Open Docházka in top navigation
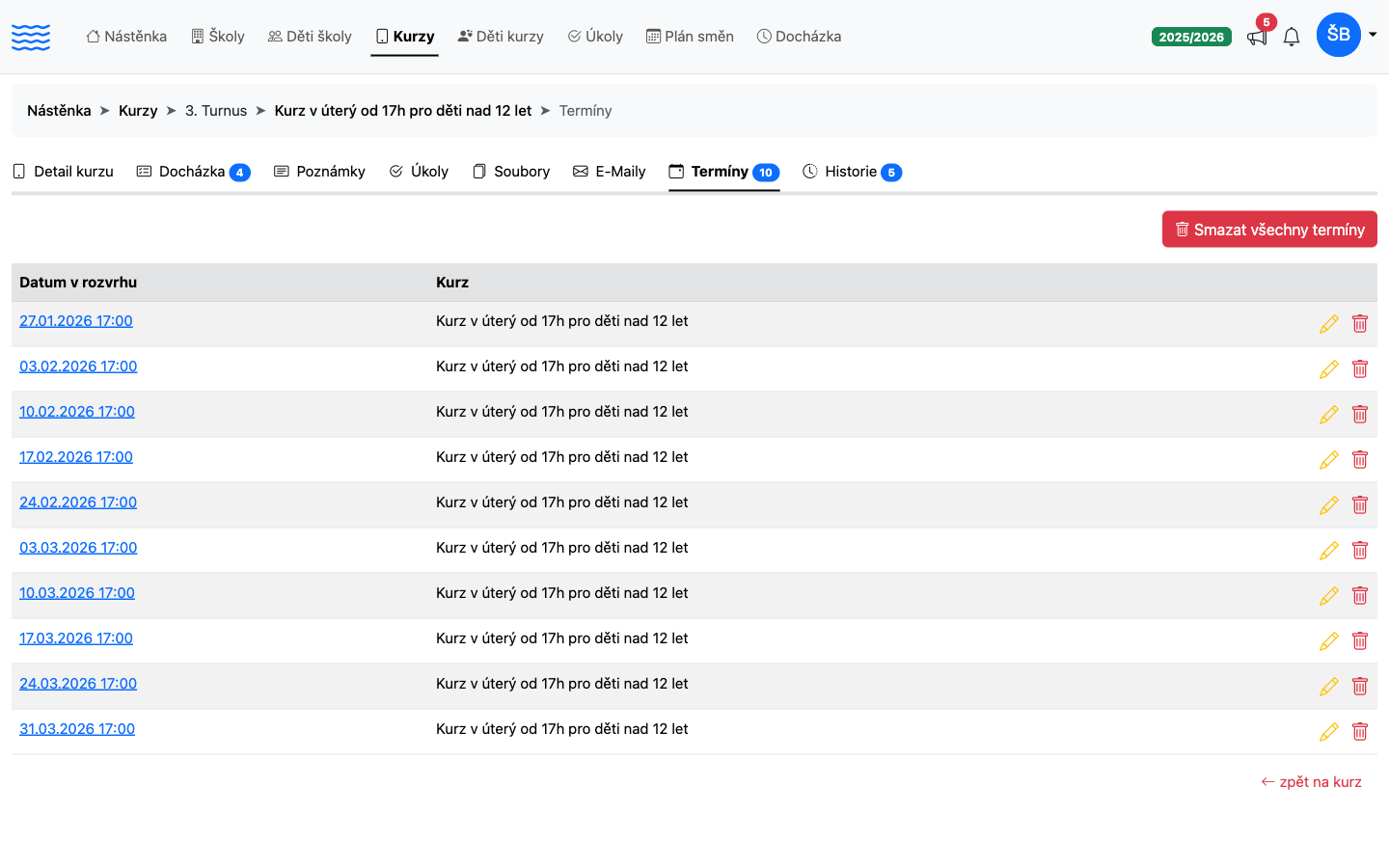This screenshot has width=1389, height=868. click(799, 37)
